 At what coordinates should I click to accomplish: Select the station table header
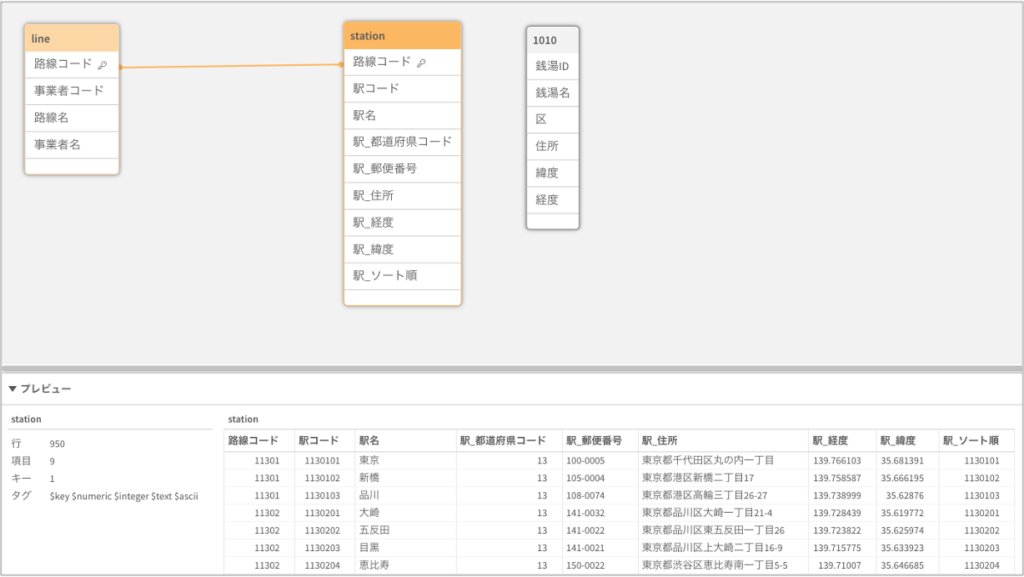click(402, 36)
